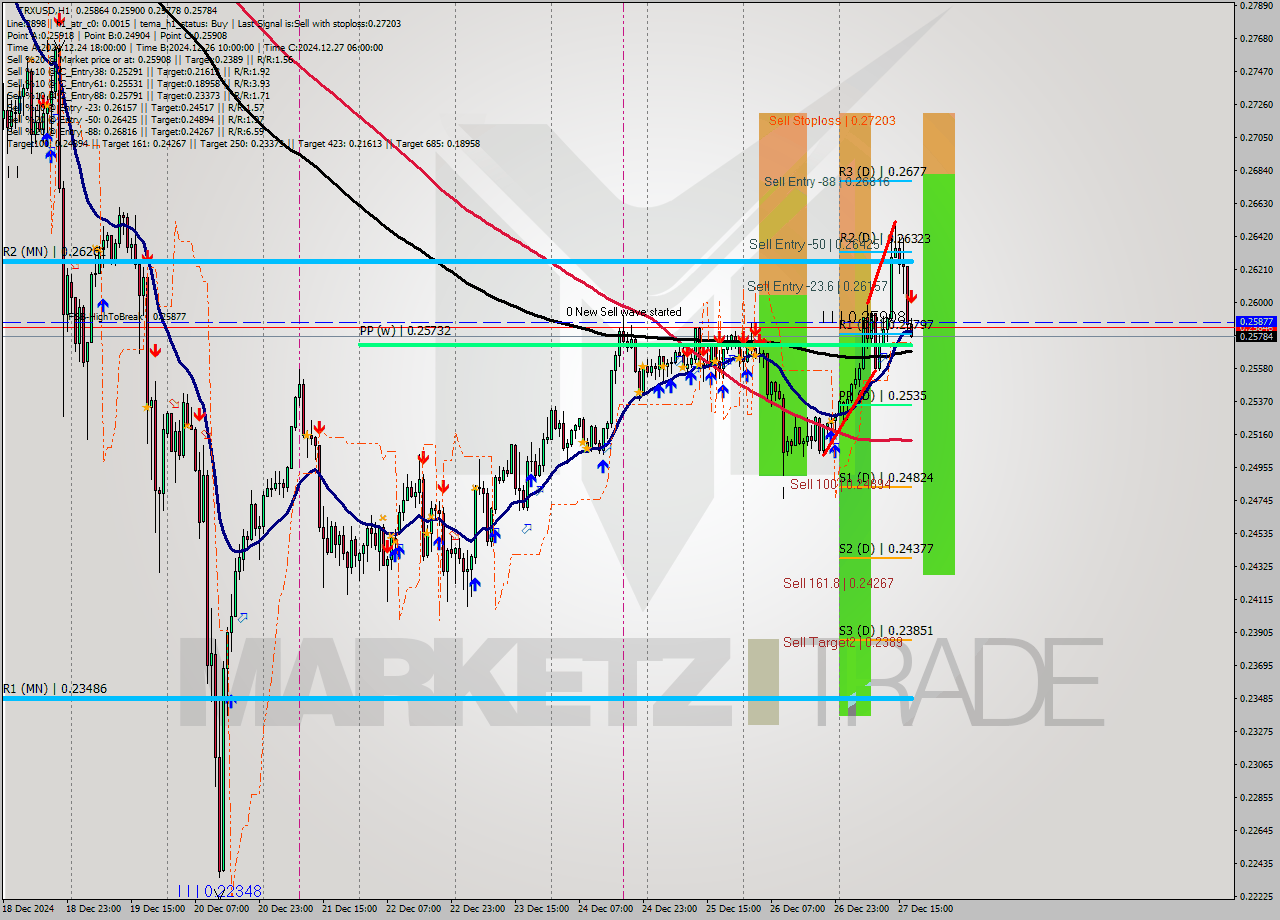Image resolution: width=1280 pixels, height=920 pixels.
Task: Select the '26 Dec 23:00' time label
Action: 861,909
